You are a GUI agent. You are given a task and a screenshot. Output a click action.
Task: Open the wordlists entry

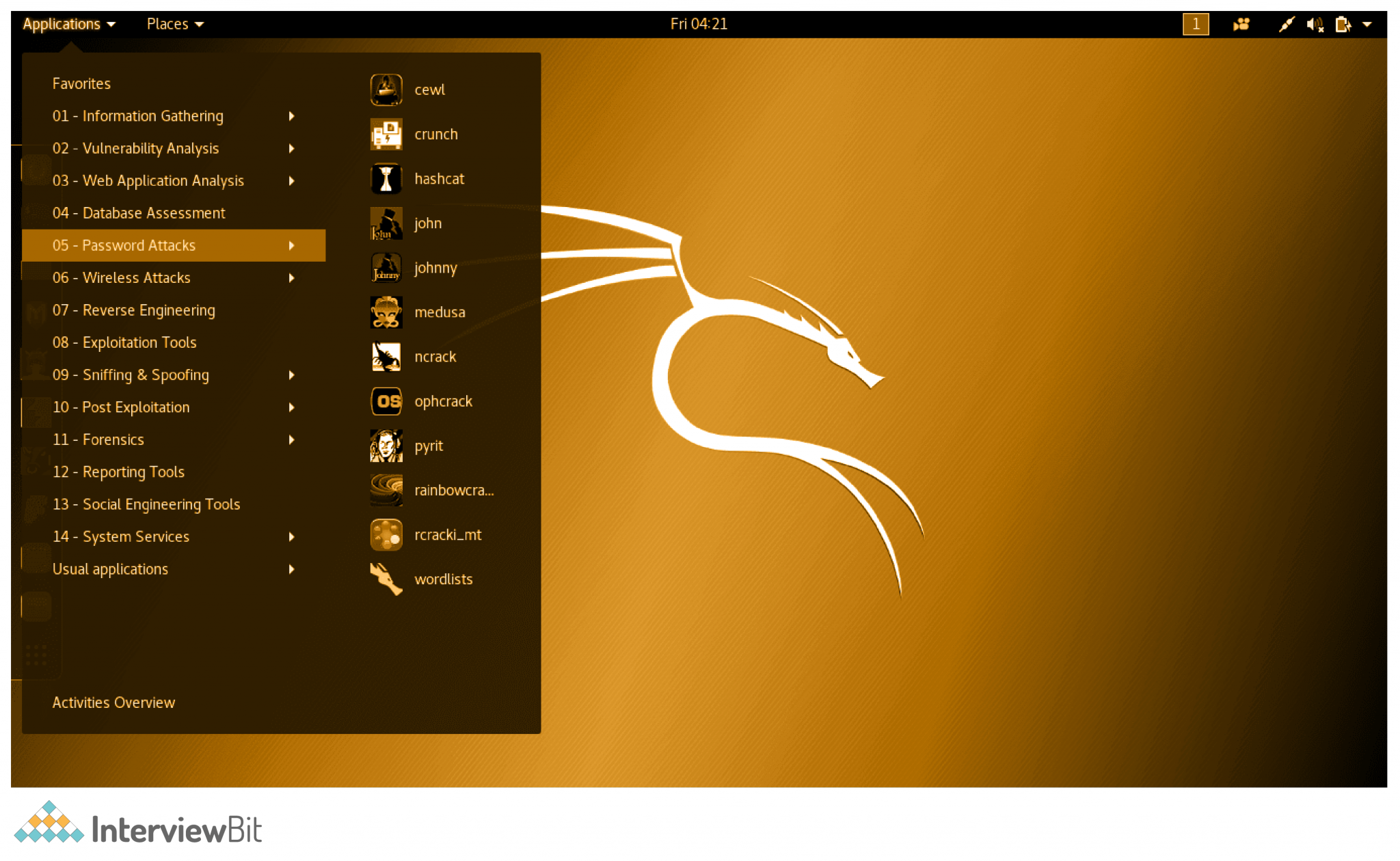tap(444, 579)
